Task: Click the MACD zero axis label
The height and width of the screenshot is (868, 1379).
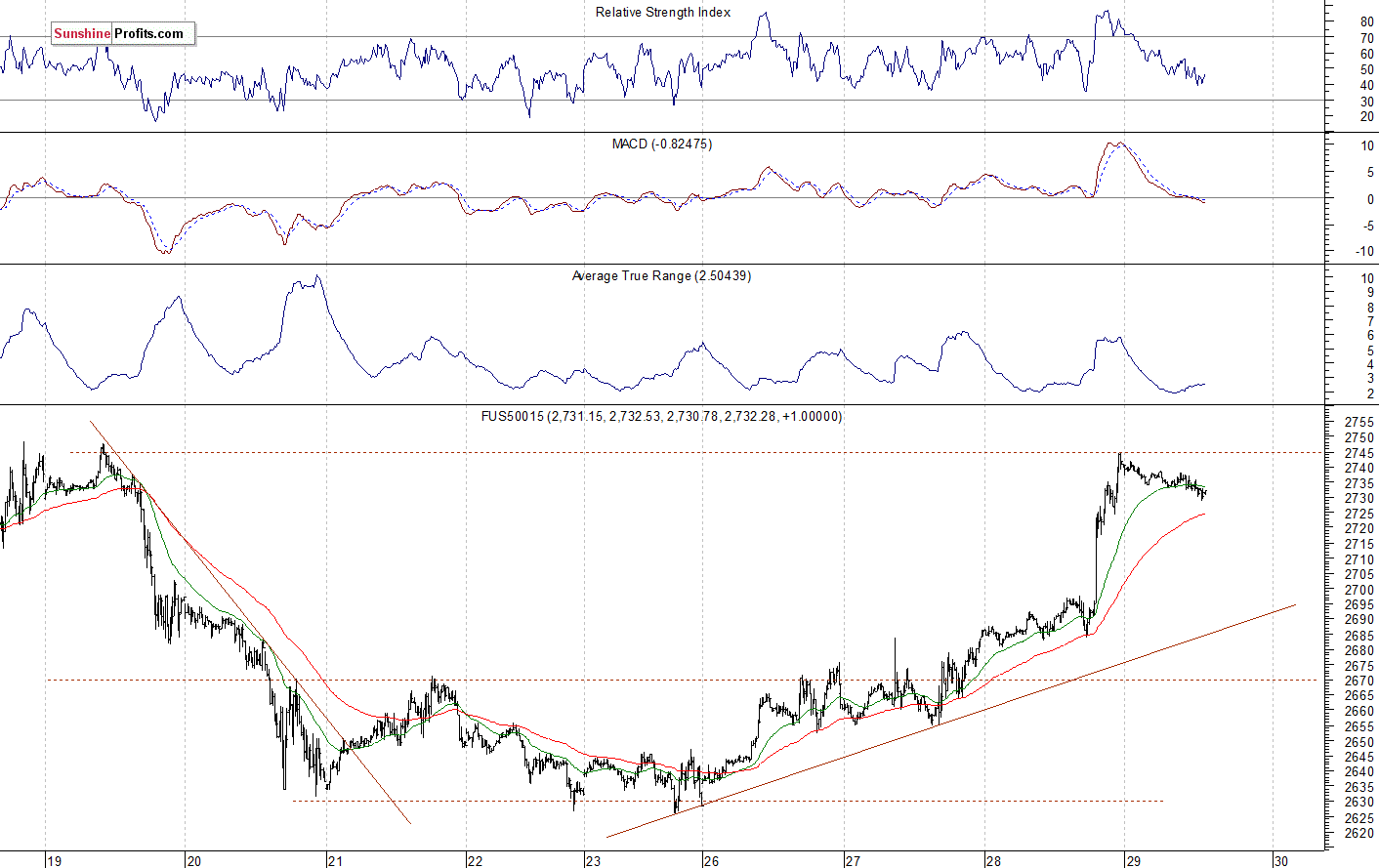Action: tap(1371, 199)
